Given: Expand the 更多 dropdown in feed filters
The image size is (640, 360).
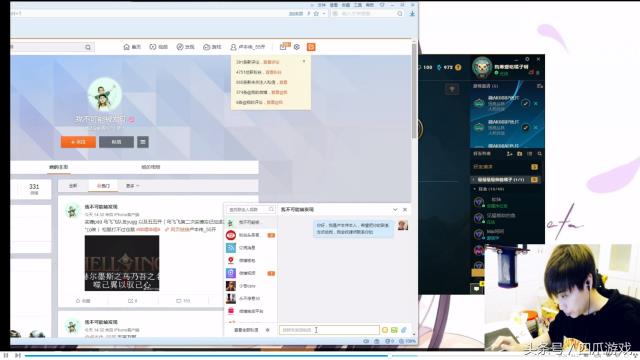Looking at the screenshot, I should coord(133,186).
